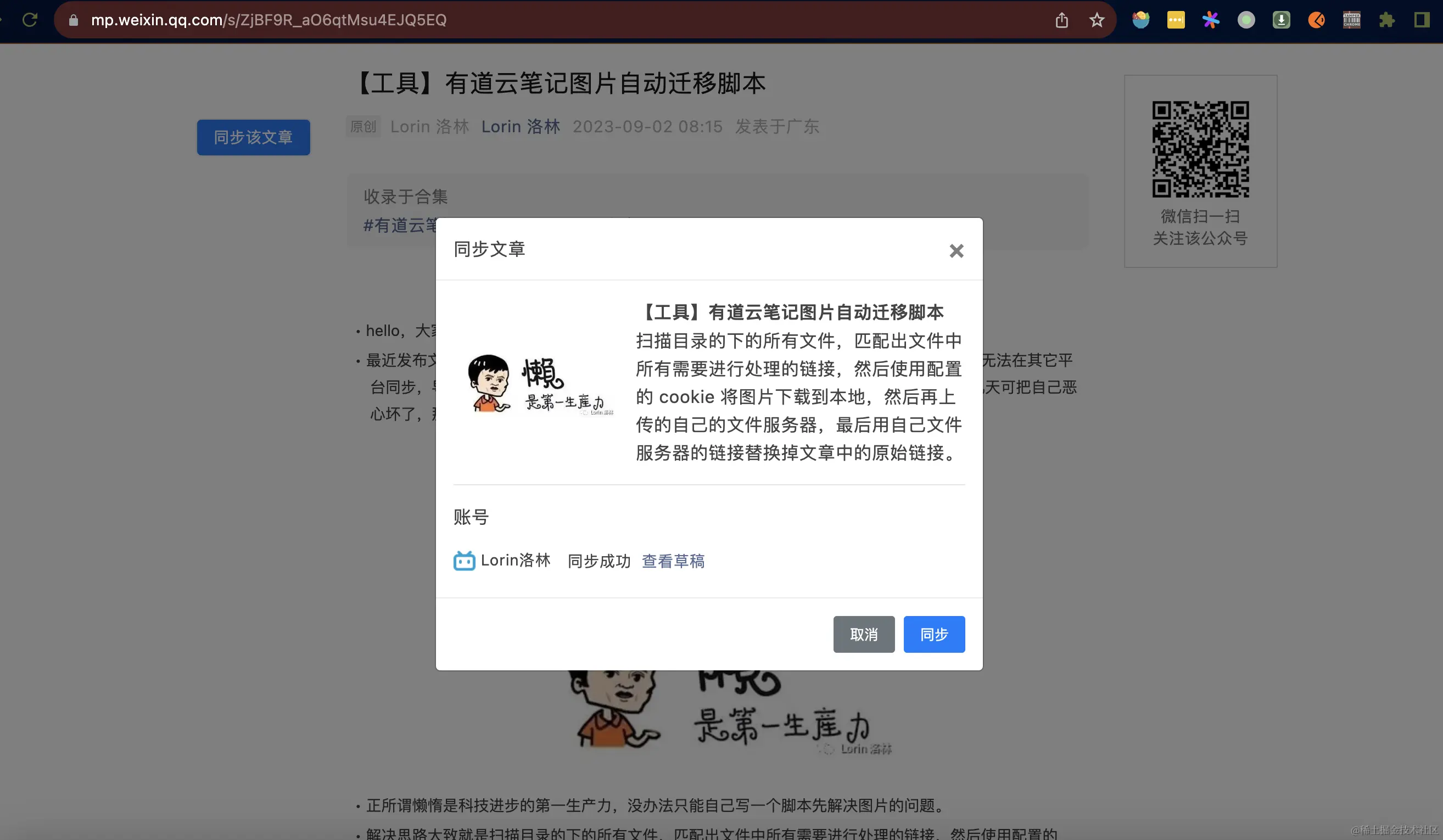This screenshot has height=840, width=1443.
Task: Click the 同步文章 dialog title
Action: coord(489,249)
